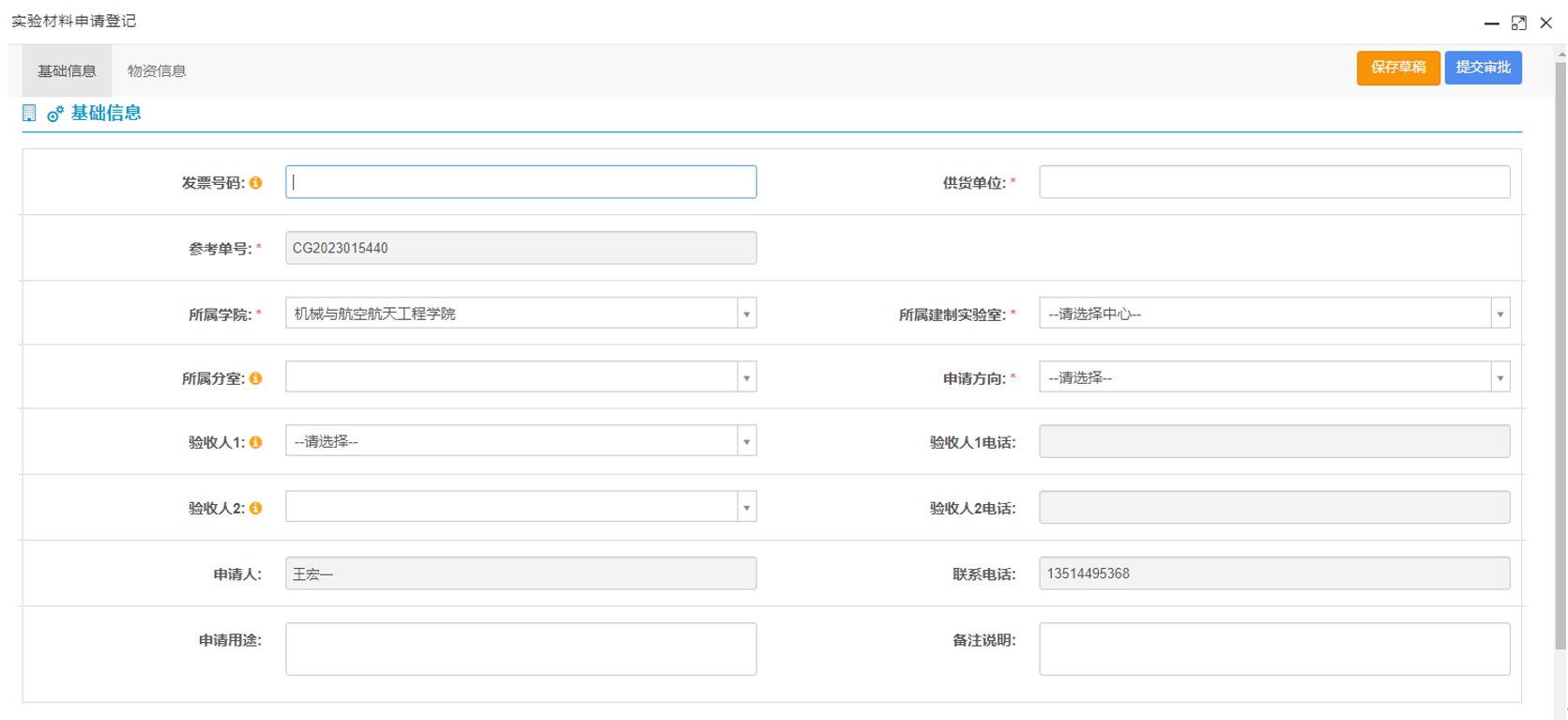Click the gear icon next to 基础信息 heading
The image size is (1568, 720).
click(55, 114)
